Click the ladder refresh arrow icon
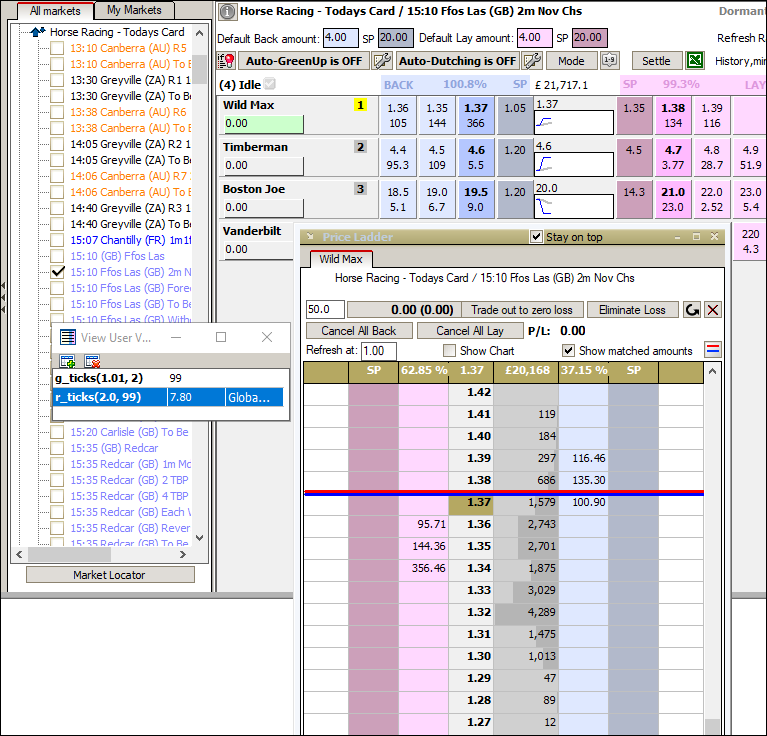This screenshot has height=736, width=767. click(692, 310)
